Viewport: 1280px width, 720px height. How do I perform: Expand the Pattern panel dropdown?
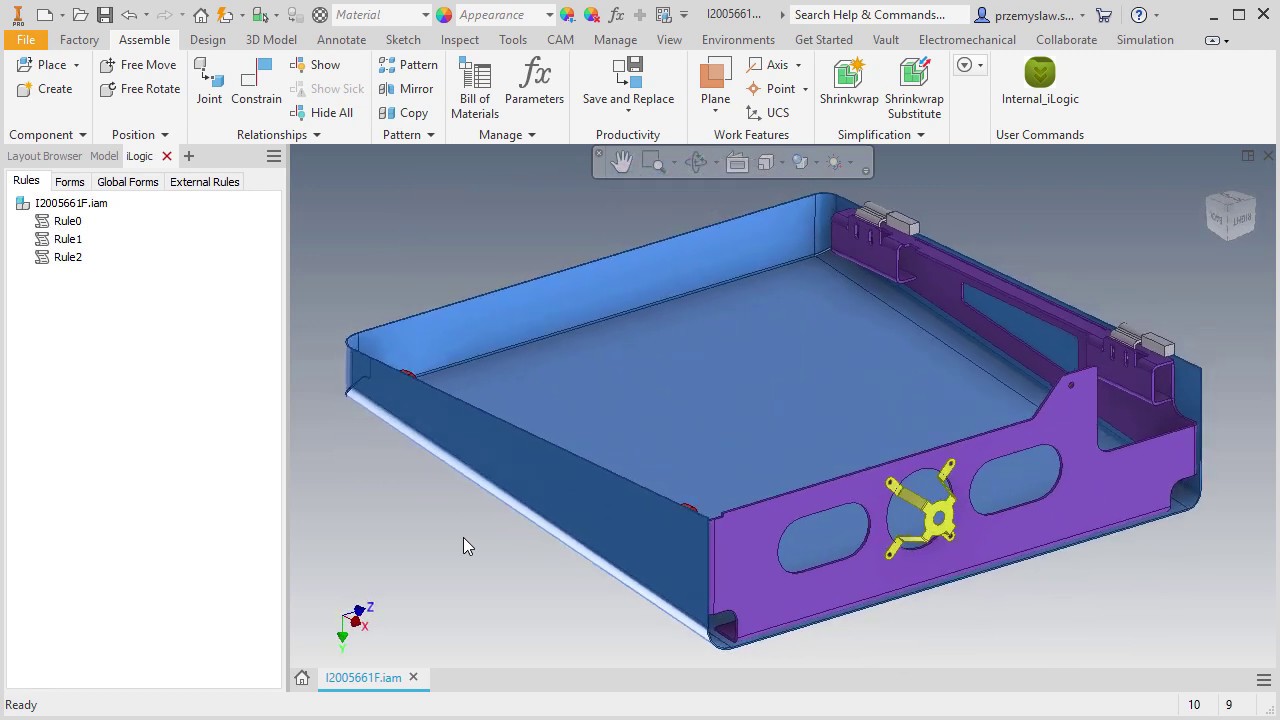click(430, 135)
